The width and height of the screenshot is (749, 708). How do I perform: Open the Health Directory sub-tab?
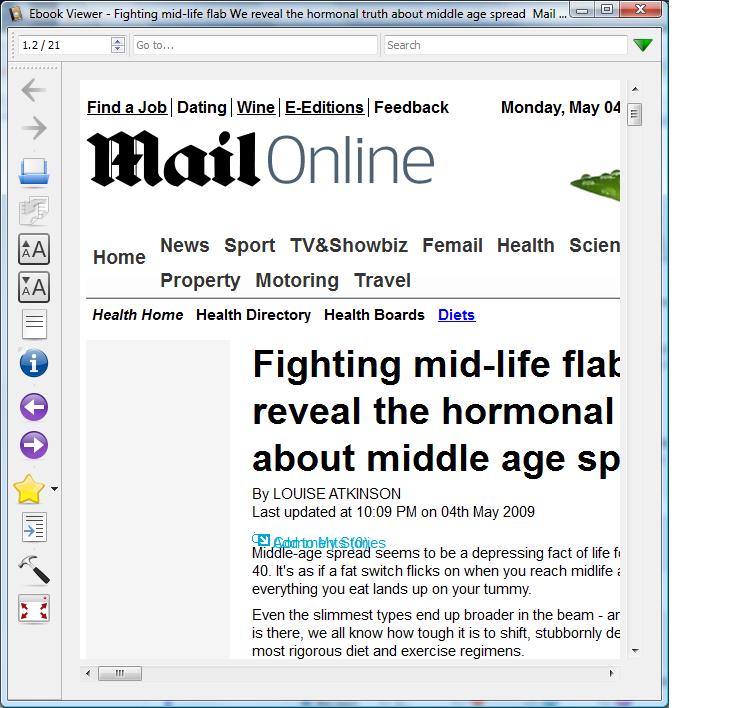click(253, 315)
